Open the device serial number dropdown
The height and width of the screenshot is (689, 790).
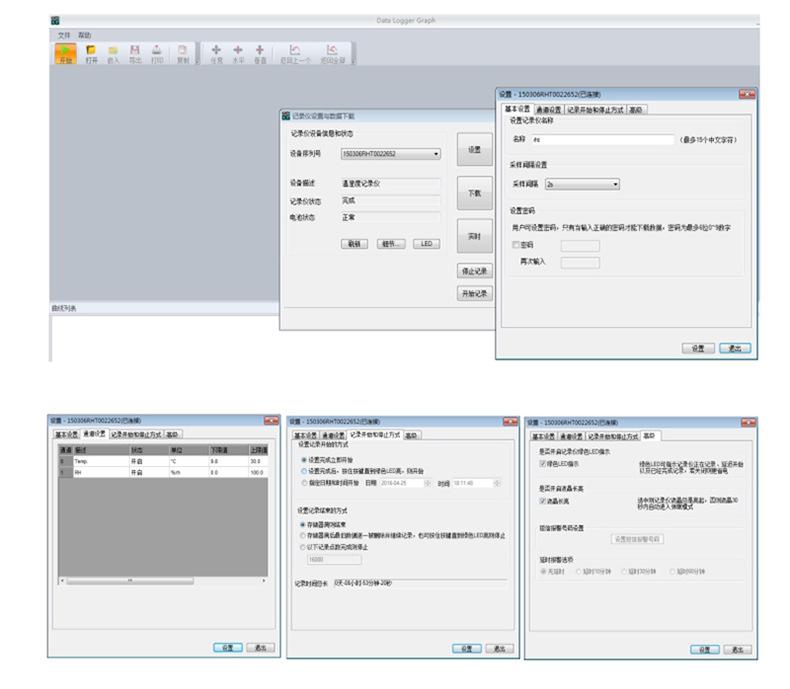point(436,154)
